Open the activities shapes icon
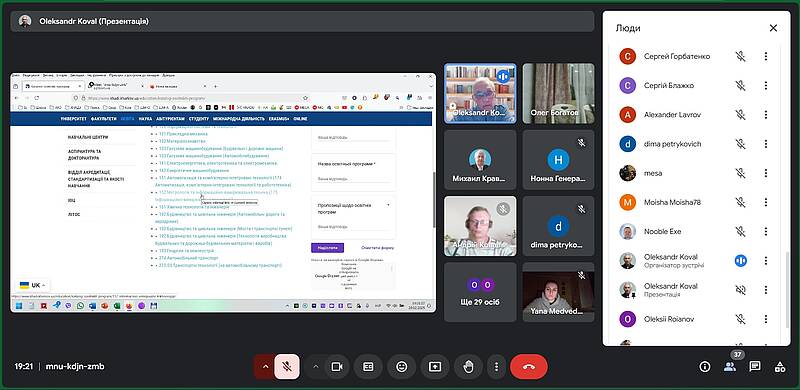Image resolution: width=800 pixels, height=390 pixels. 780,367
